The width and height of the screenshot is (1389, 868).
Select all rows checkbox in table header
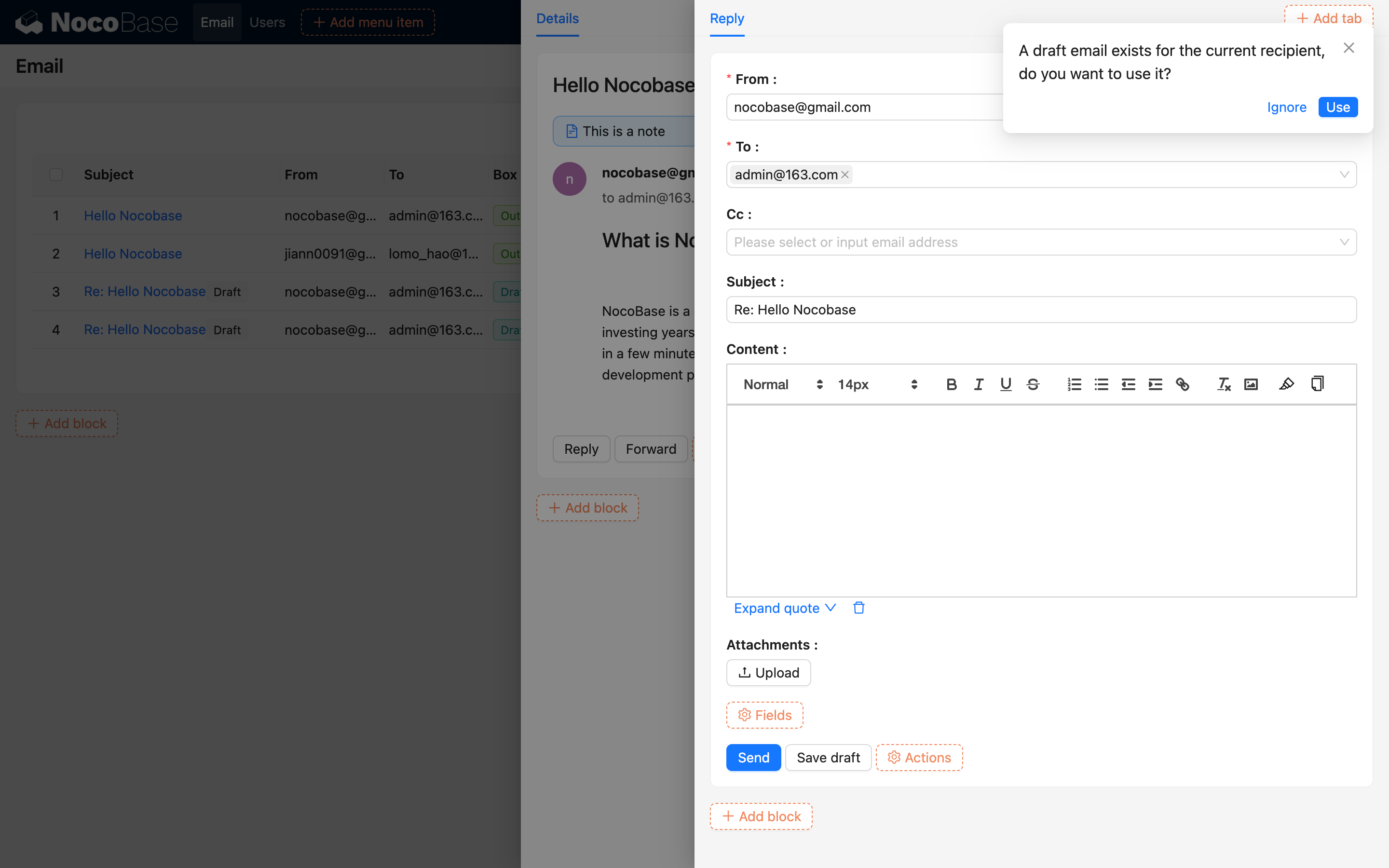click(x=55, y=175)
